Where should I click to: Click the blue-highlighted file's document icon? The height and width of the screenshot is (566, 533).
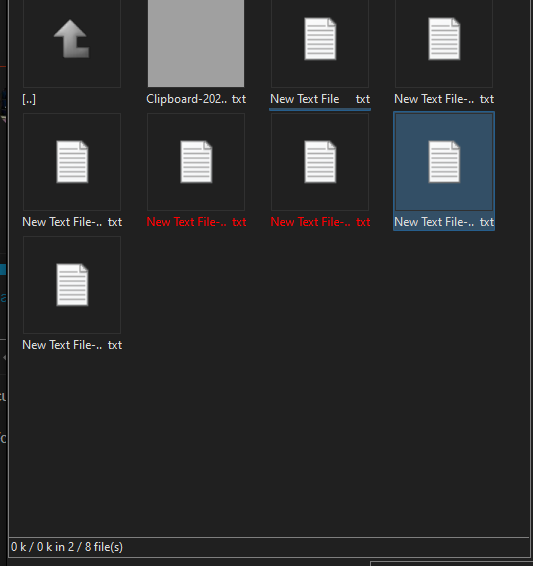point(444,162)
